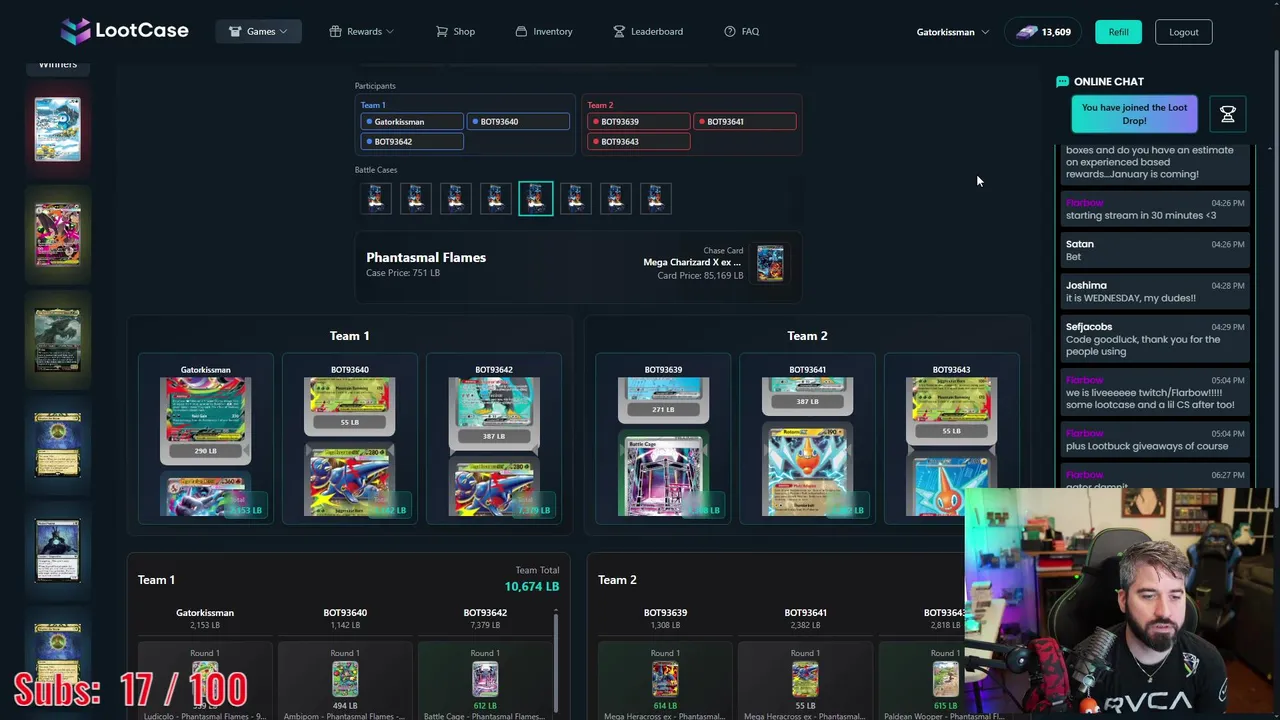View the Leaderboard page
This screenshot has width=1280, height=720.
pyautogui.click(x=648, y=31)
